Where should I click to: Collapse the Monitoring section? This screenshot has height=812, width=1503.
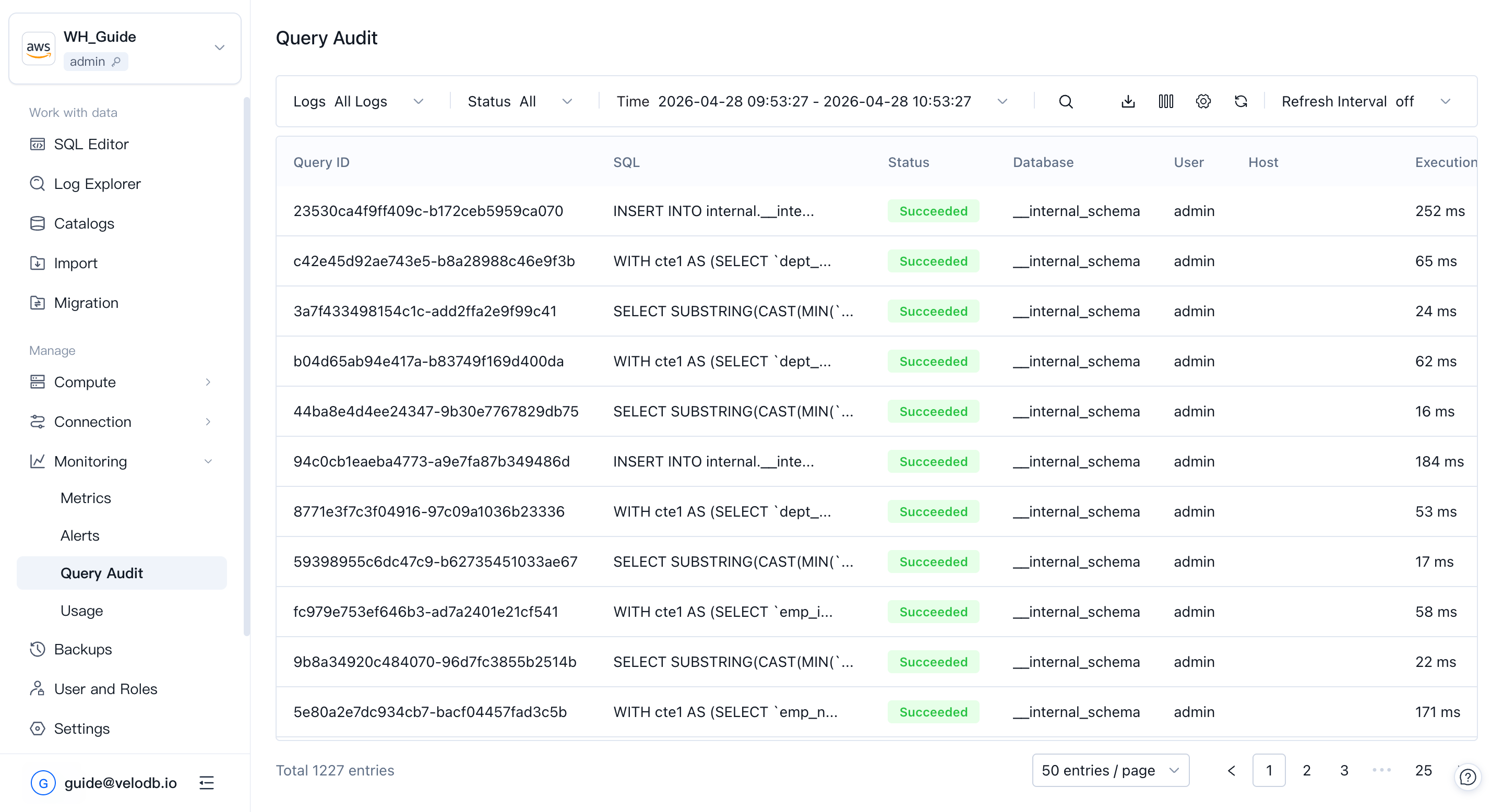208,461
